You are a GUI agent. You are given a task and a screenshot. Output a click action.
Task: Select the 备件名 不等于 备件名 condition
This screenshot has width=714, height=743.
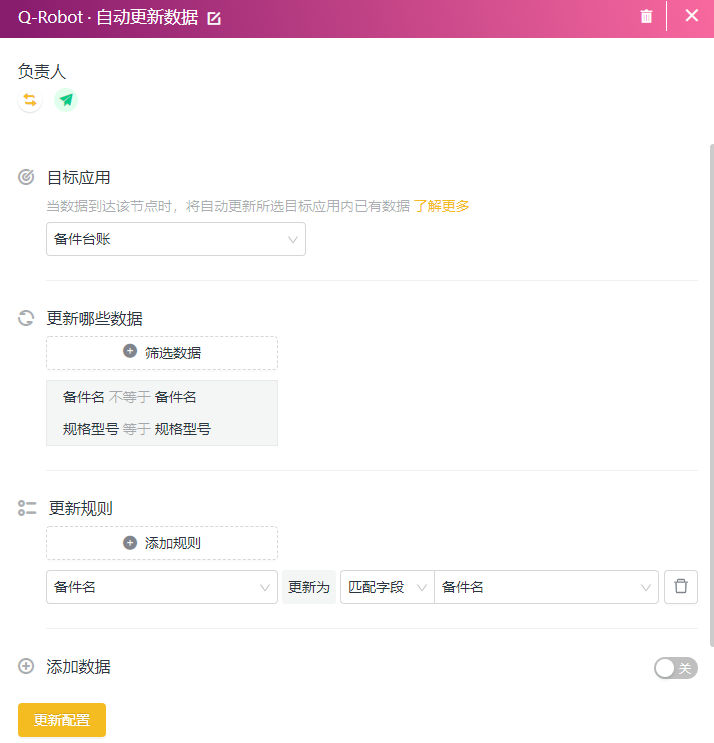click(x=129, y=397)
